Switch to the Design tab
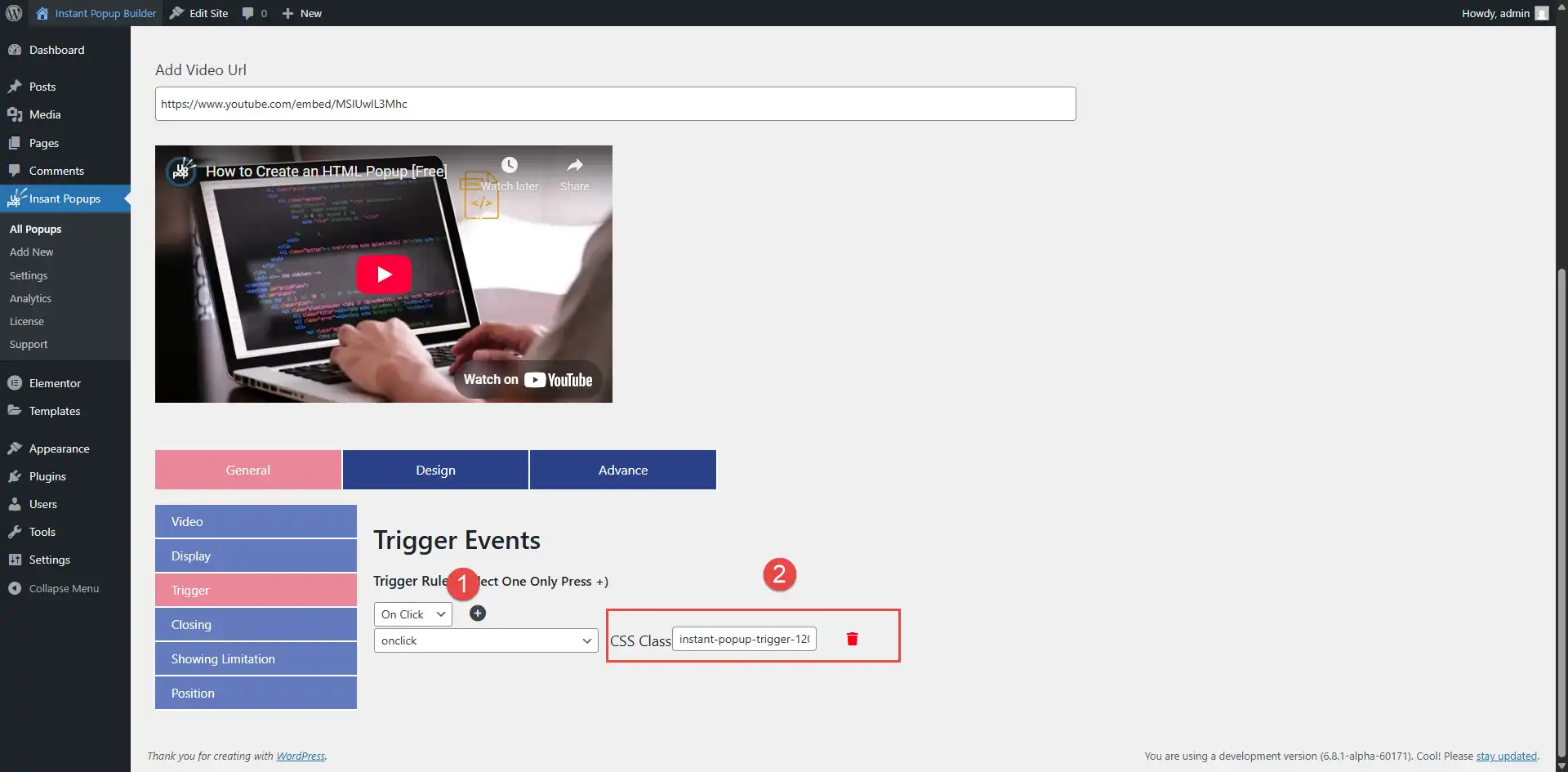 click(x=434, y=470)
